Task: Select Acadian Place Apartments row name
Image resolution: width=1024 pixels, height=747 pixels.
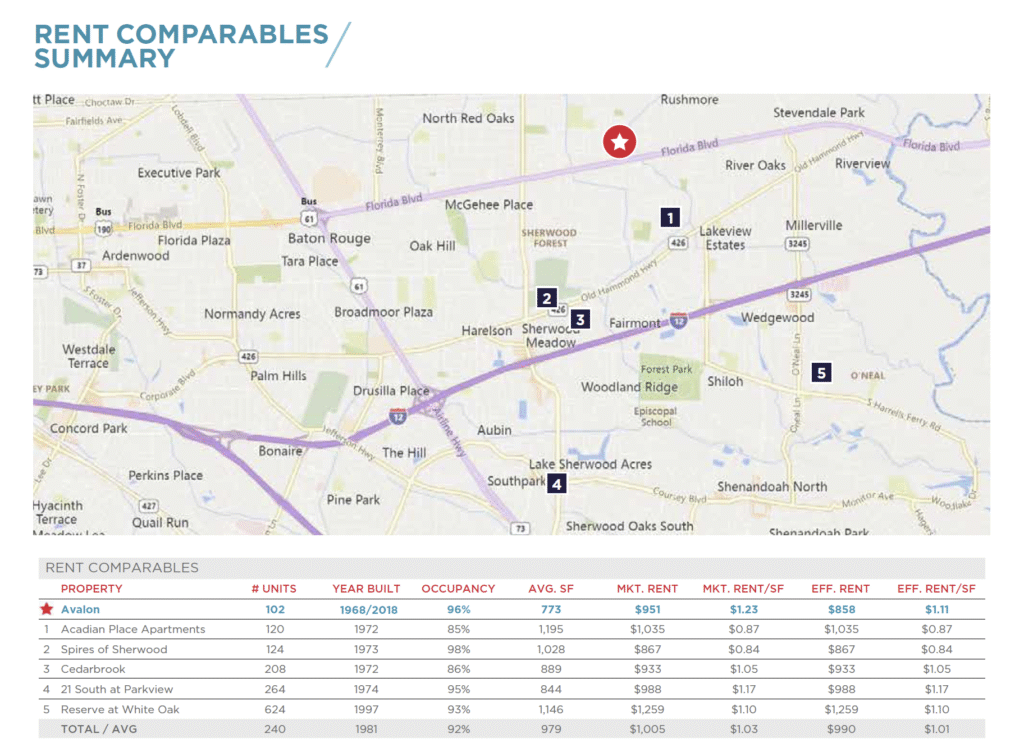Action: [x=133, y=629]
